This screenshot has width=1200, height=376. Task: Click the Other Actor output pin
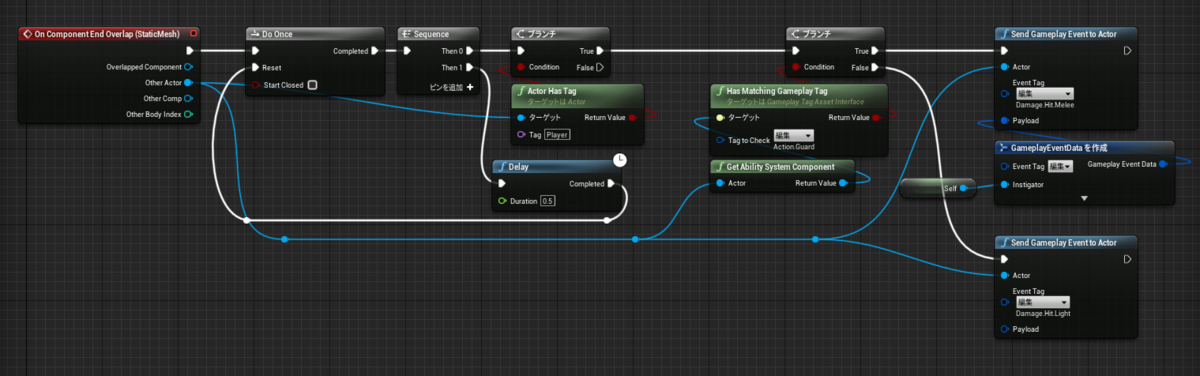tap(188, 83)
